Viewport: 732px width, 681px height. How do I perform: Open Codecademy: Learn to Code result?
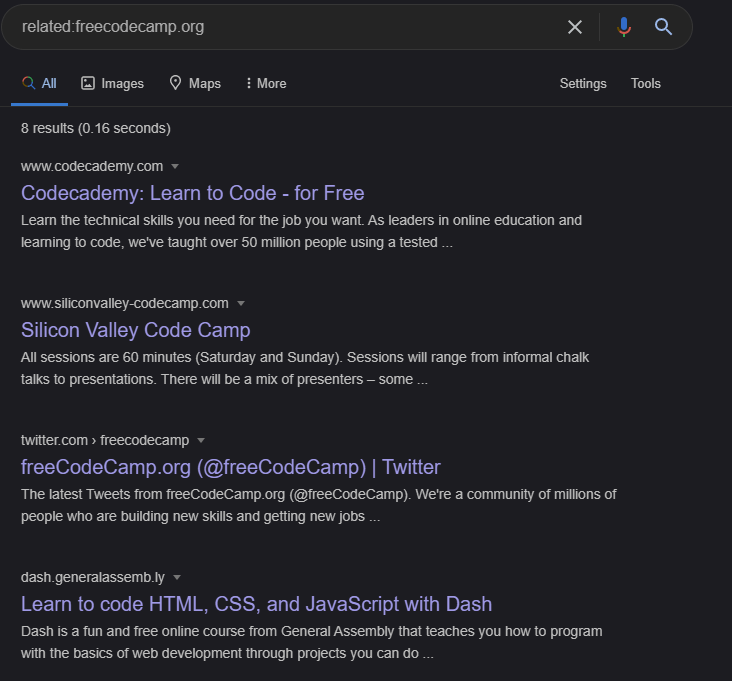[x=192, y=193]
